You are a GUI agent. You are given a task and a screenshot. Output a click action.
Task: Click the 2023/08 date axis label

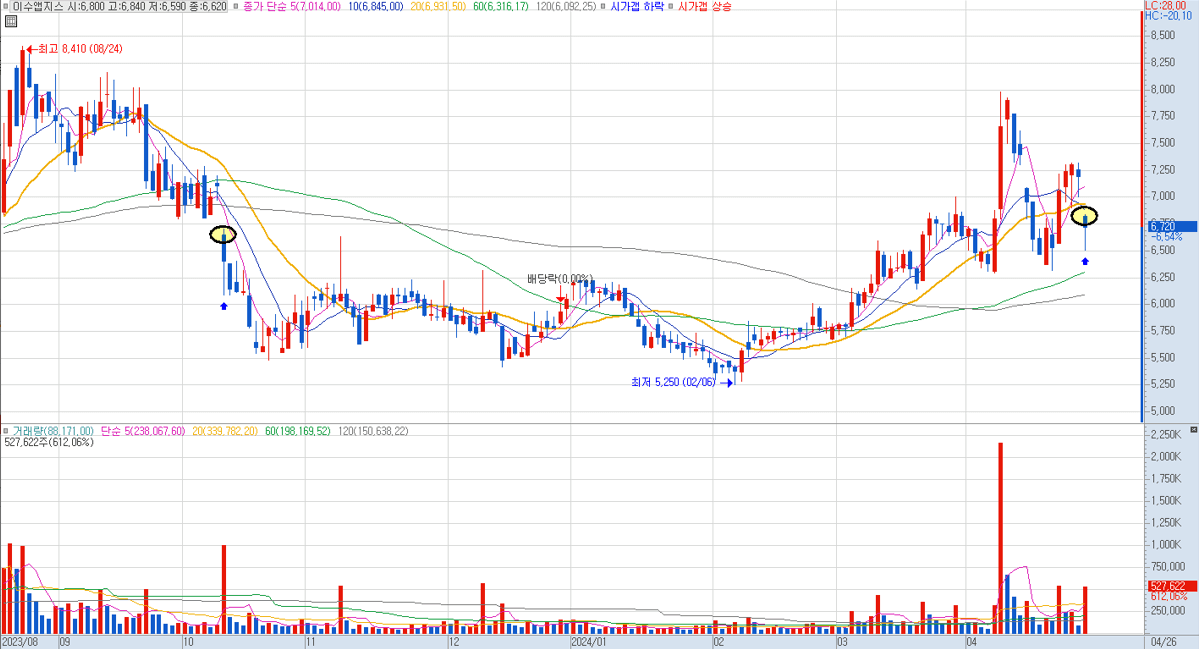[18, 642]
